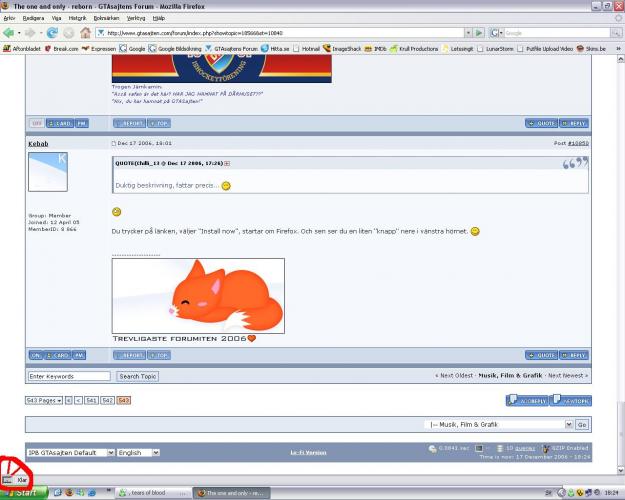Image resolution: width=625 pixels, height=500 pixels.
Task: Click the Quote button on Kebab's post
Action: click(x=542, y=355)
